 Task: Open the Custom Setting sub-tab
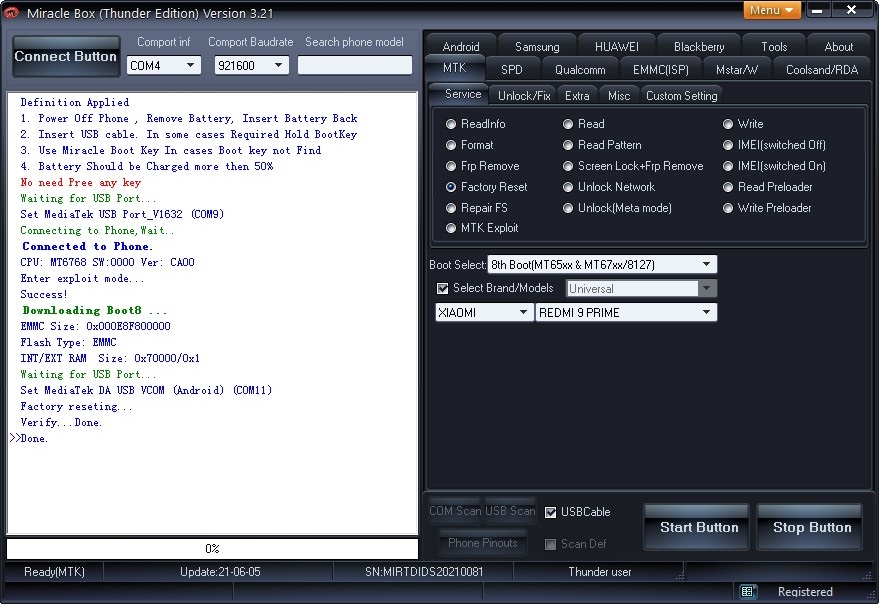(x=681, y=96)
